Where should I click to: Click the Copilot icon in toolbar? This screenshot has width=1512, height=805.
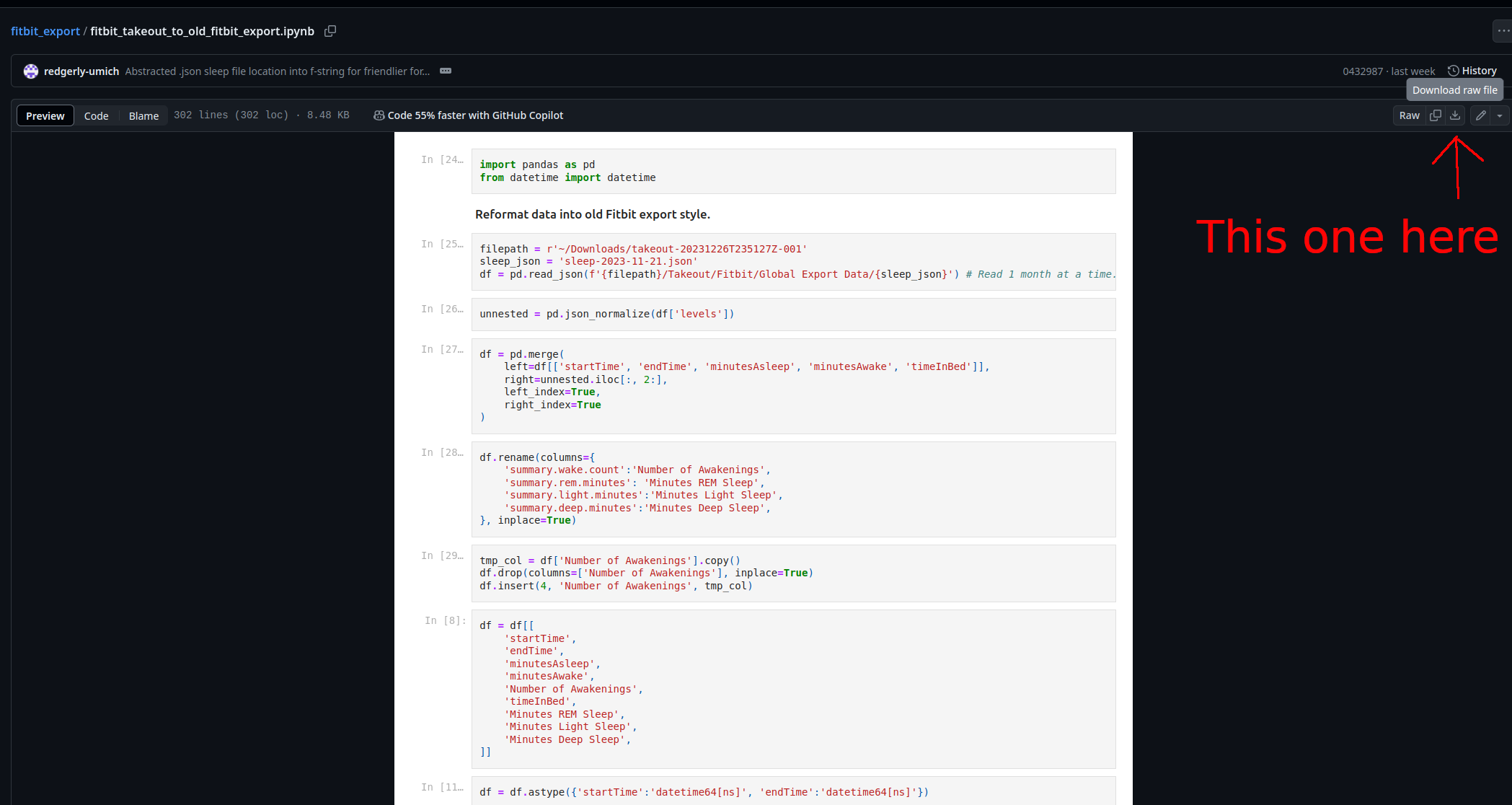[379, 115]
